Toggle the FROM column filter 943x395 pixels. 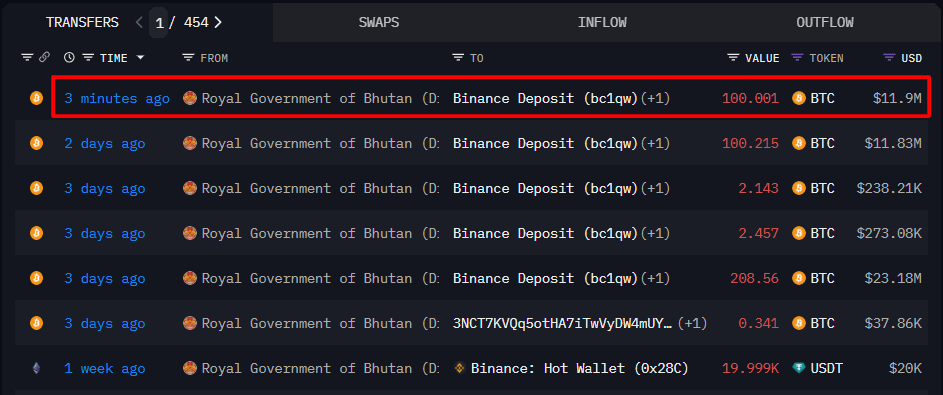[188, 58]
